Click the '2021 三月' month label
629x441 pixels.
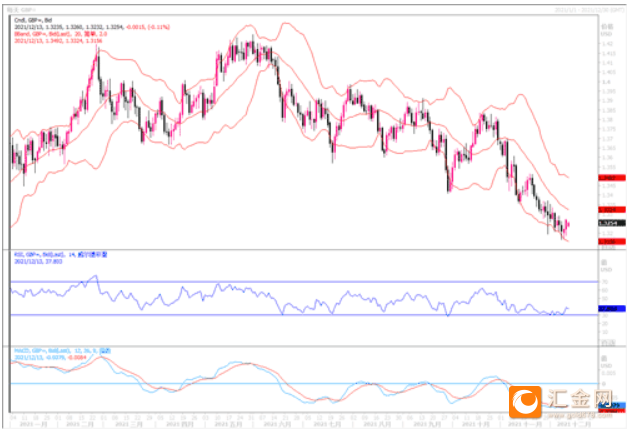[x=129, y=424]
